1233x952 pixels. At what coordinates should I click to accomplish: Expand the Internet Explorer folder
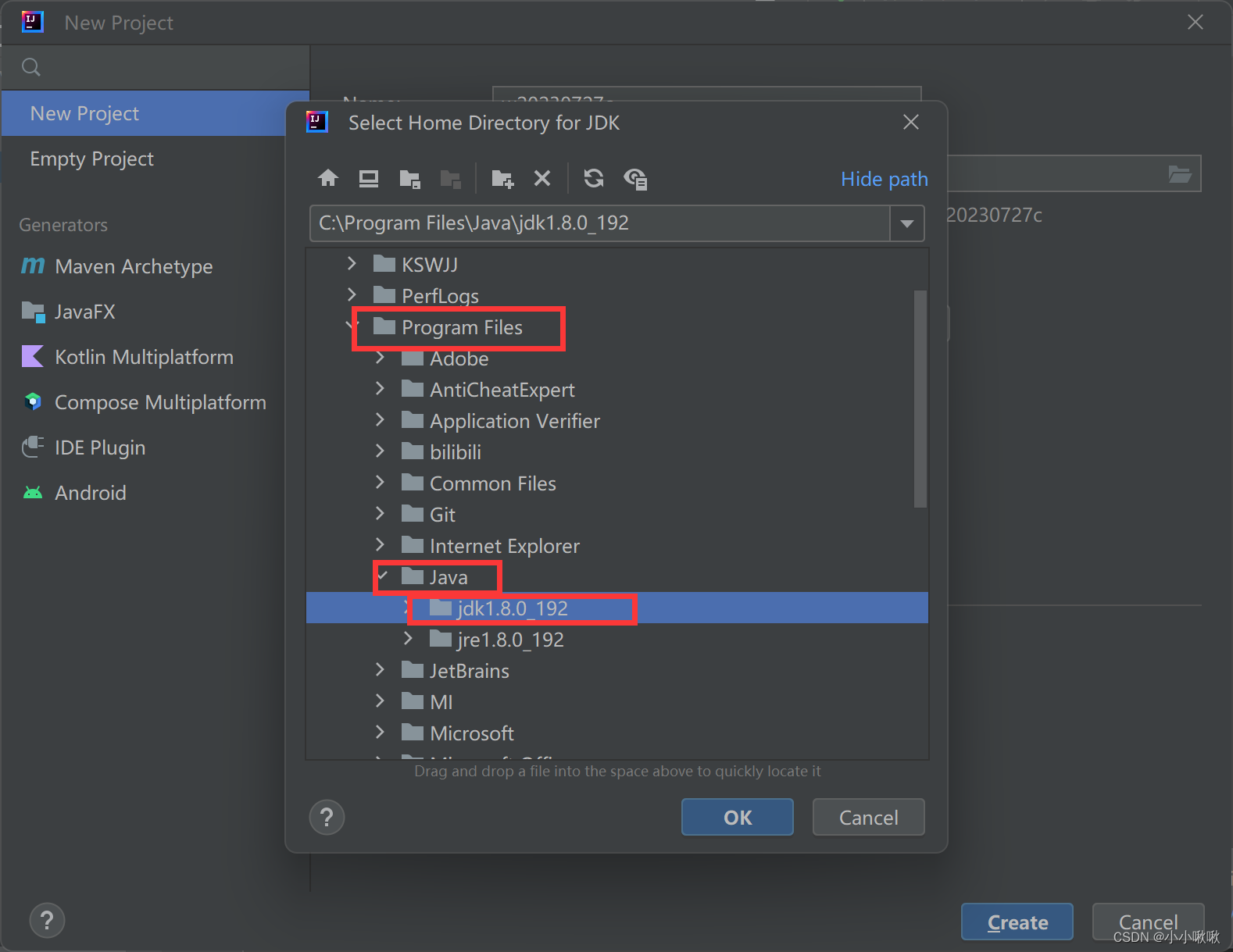pyautogui.click(x=380, y=545)
